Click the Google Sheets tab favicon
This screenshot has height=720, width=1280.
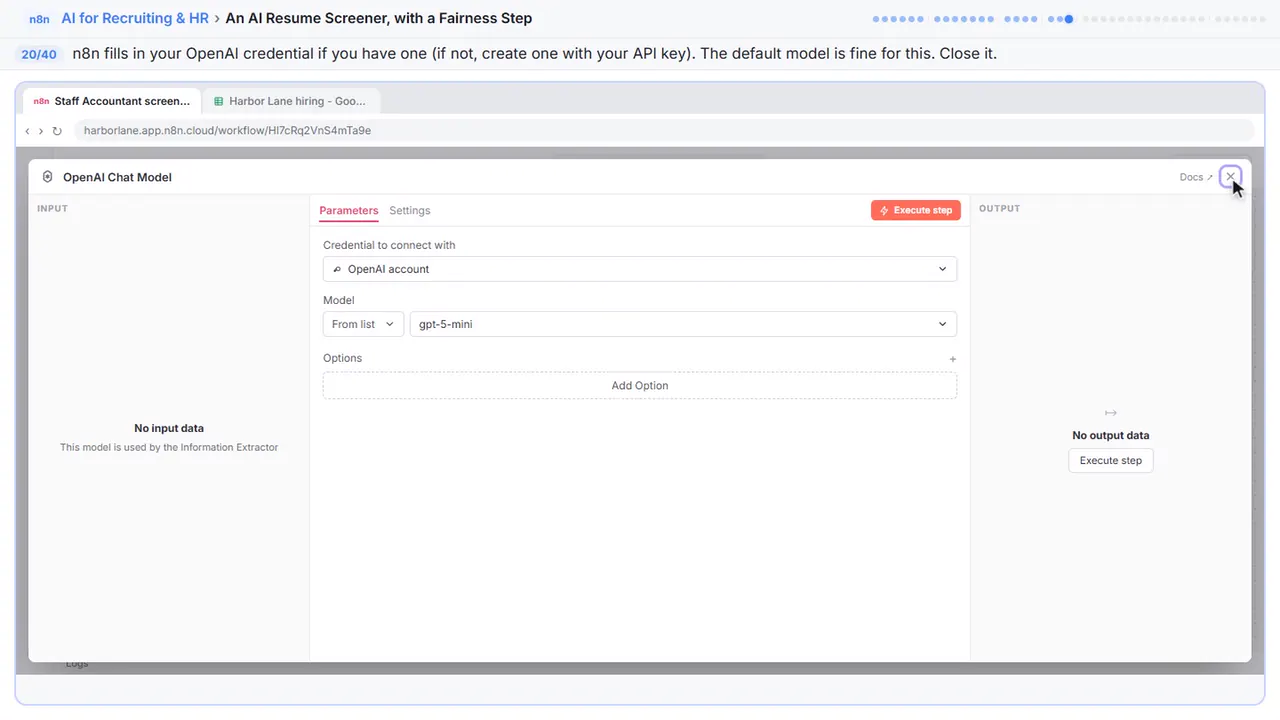click(x=219, y=101)
